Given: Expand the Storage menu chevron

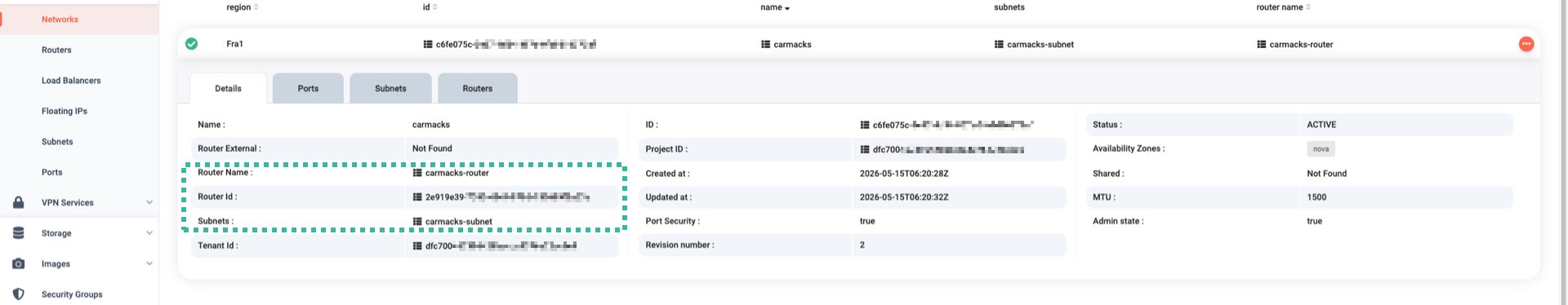Looking at the screenshot, I should [149, 233].
